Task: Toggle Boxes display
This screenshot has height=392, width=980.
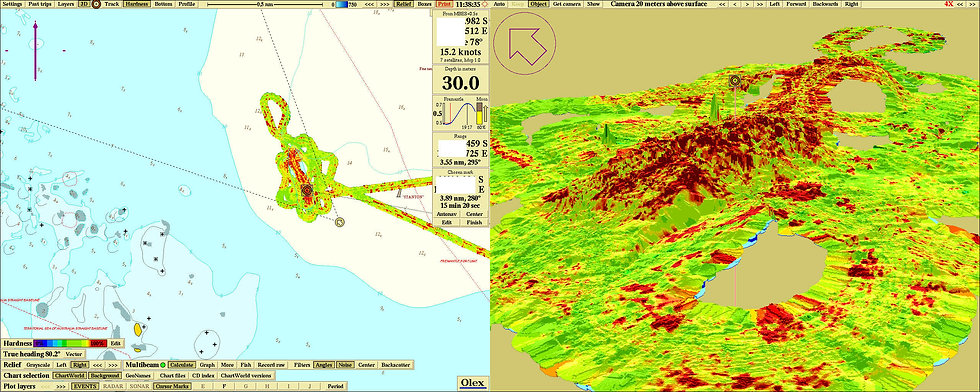Action: (424, 4)
